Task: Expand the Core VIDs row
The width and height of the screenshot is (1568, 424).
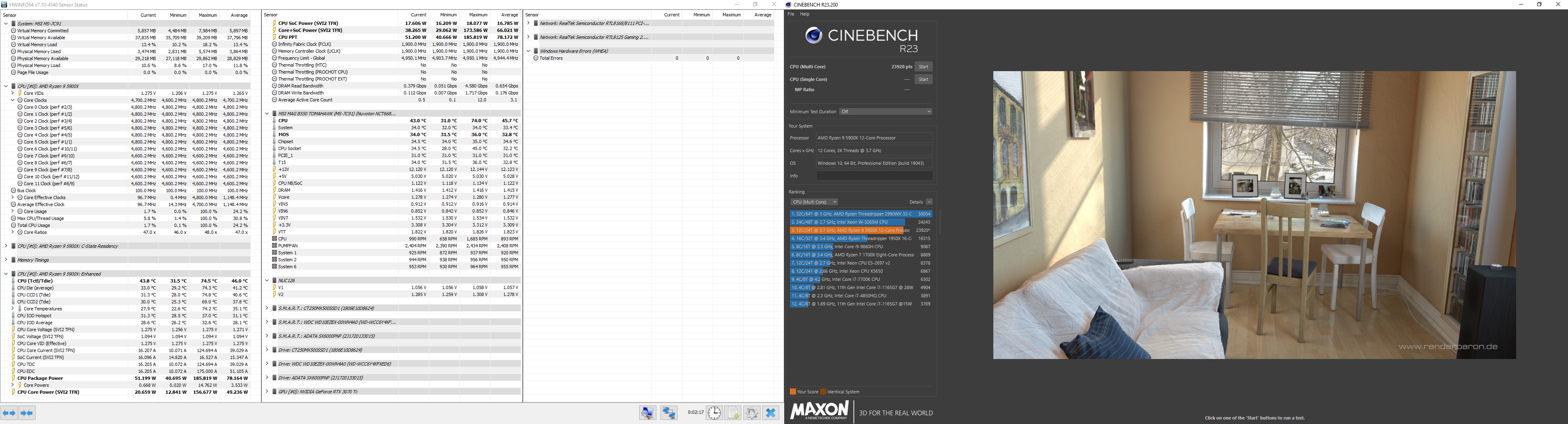Action: tap(13, 93)
